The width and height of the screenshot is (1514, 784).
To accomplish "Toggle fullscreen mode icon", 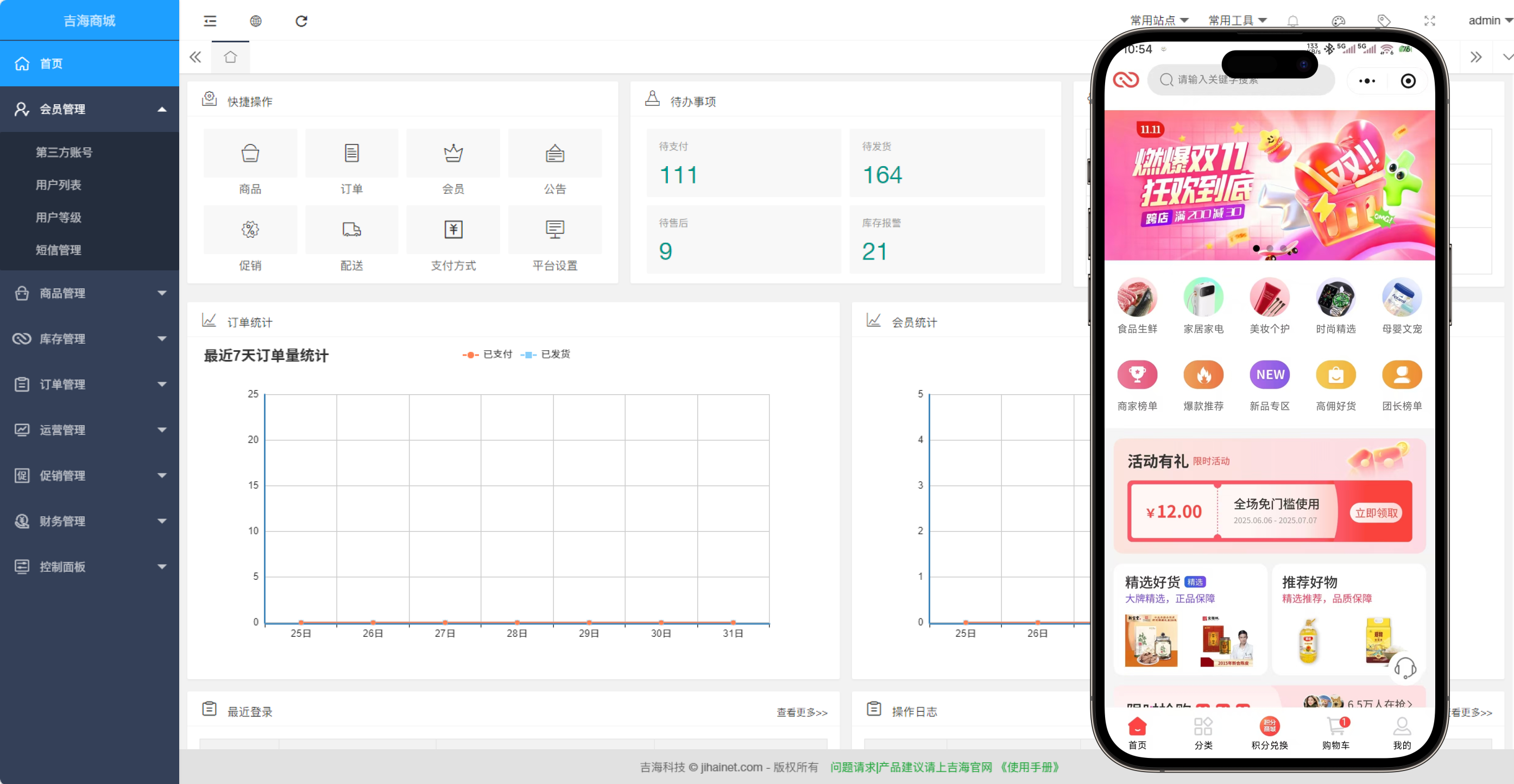I will pos(1429,21).
